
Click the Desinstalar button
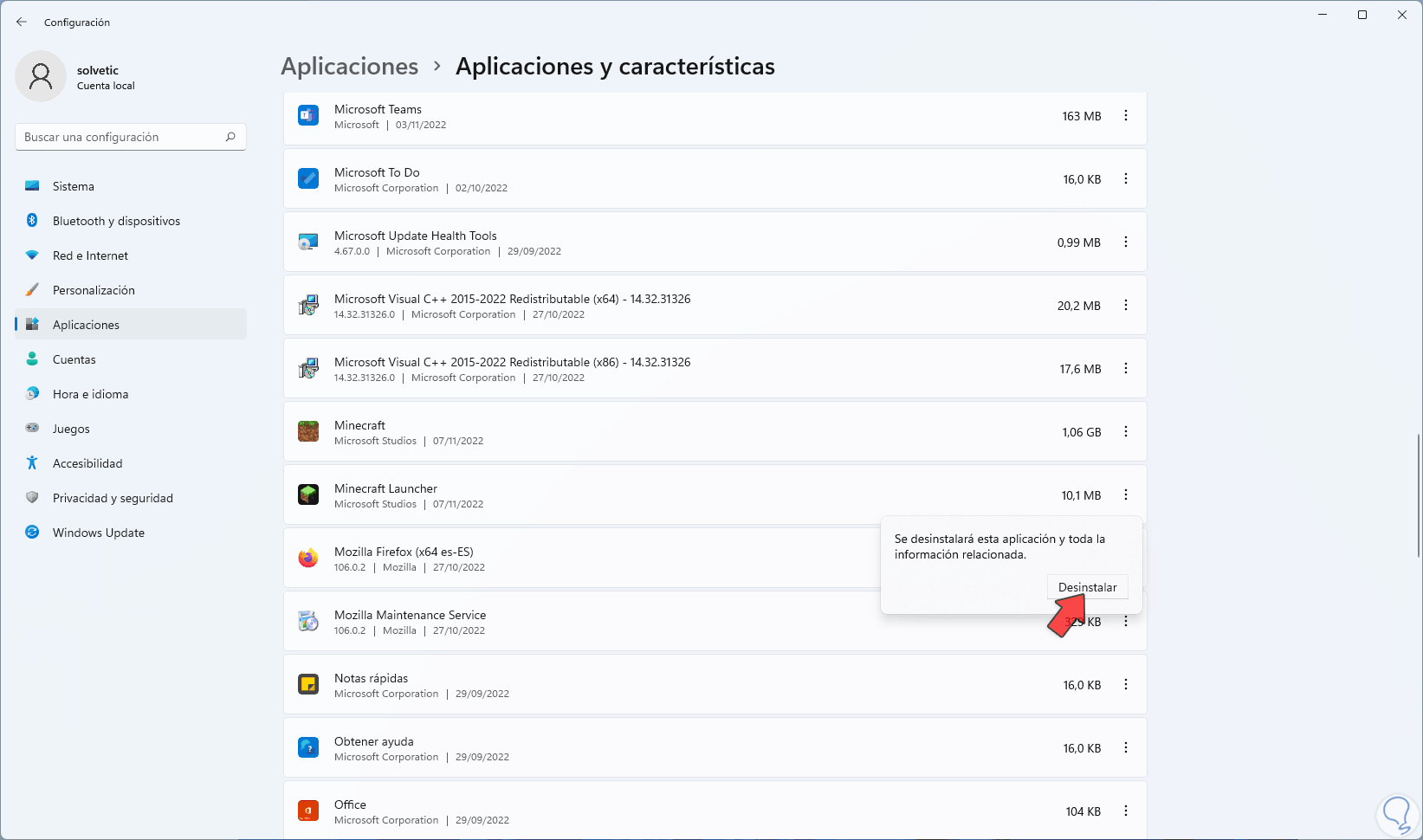click(x=1088, y=586)
